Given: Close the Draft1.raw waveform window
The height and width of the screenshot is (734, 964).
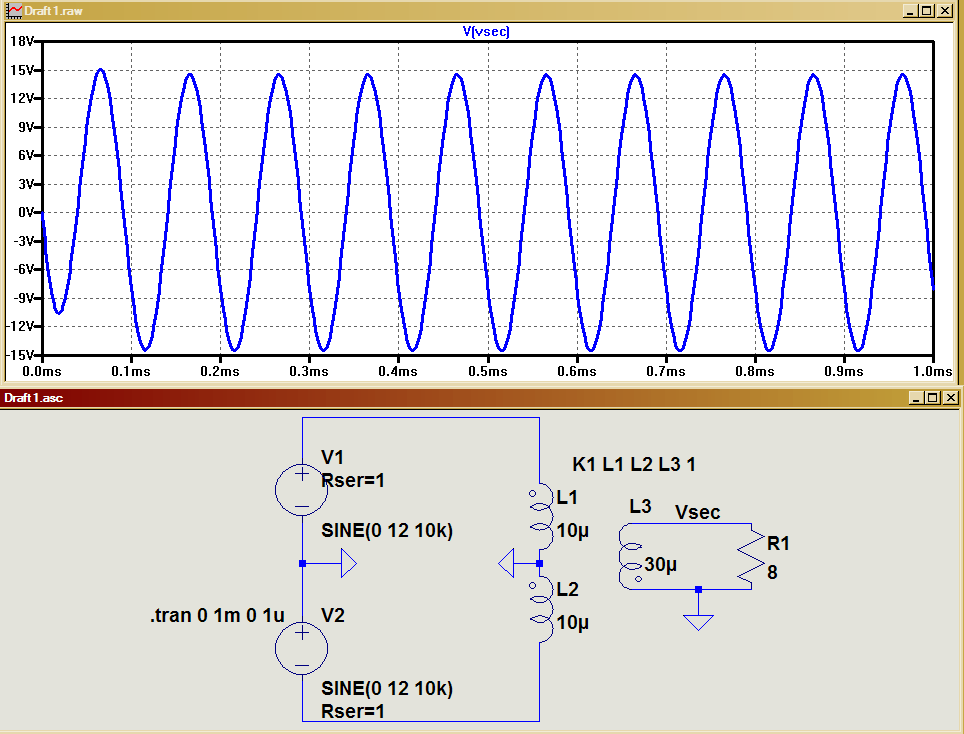Looking at the screenshot, I should (x=944, y=10).
